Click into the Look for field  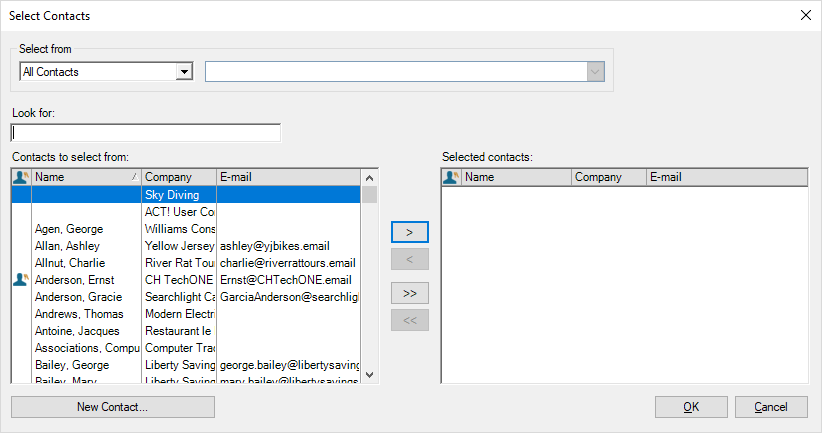coord(146,133)
